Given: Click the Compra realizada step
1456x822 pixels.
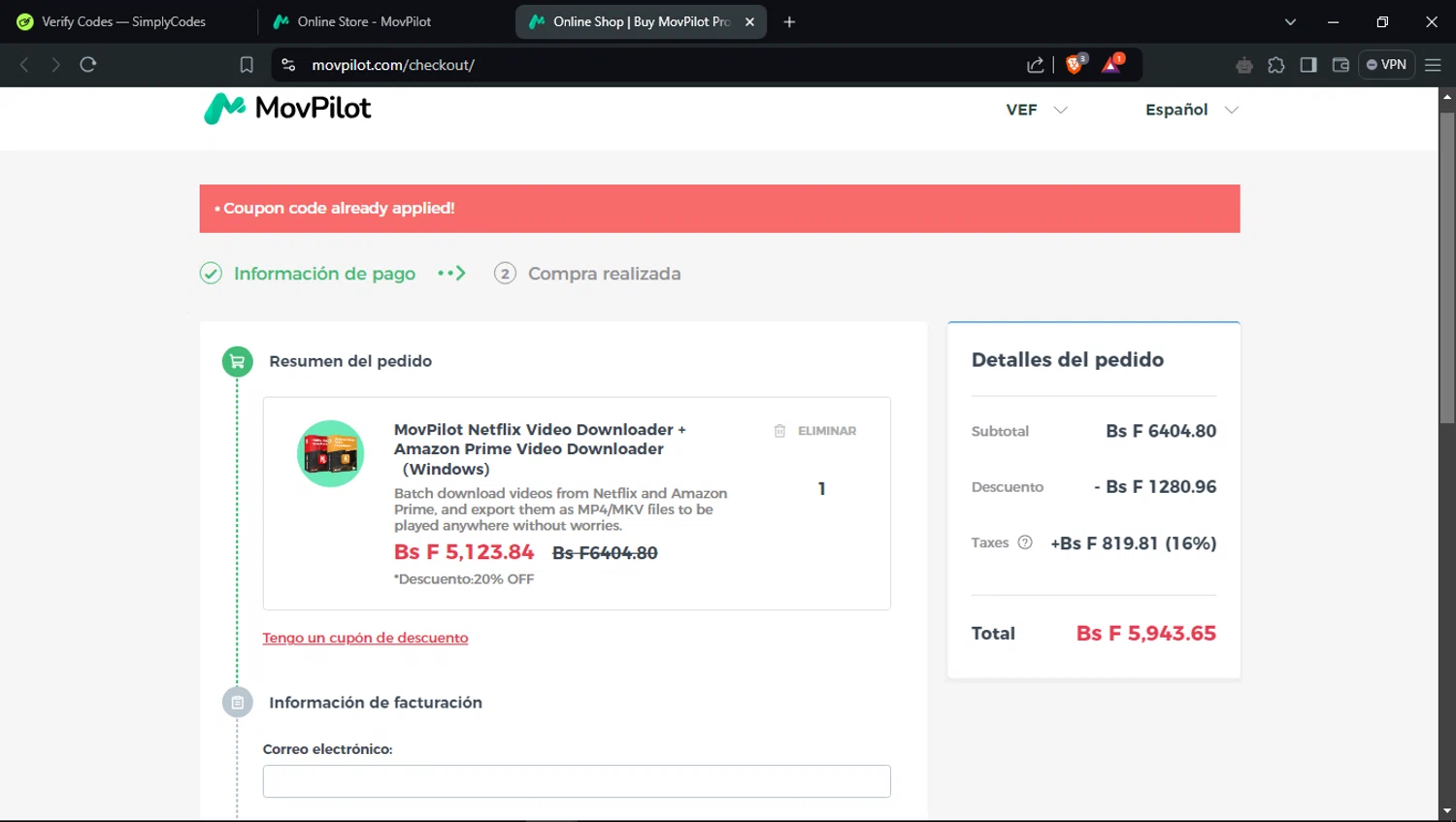Looking at the screenshot, I should pos(604,274).
